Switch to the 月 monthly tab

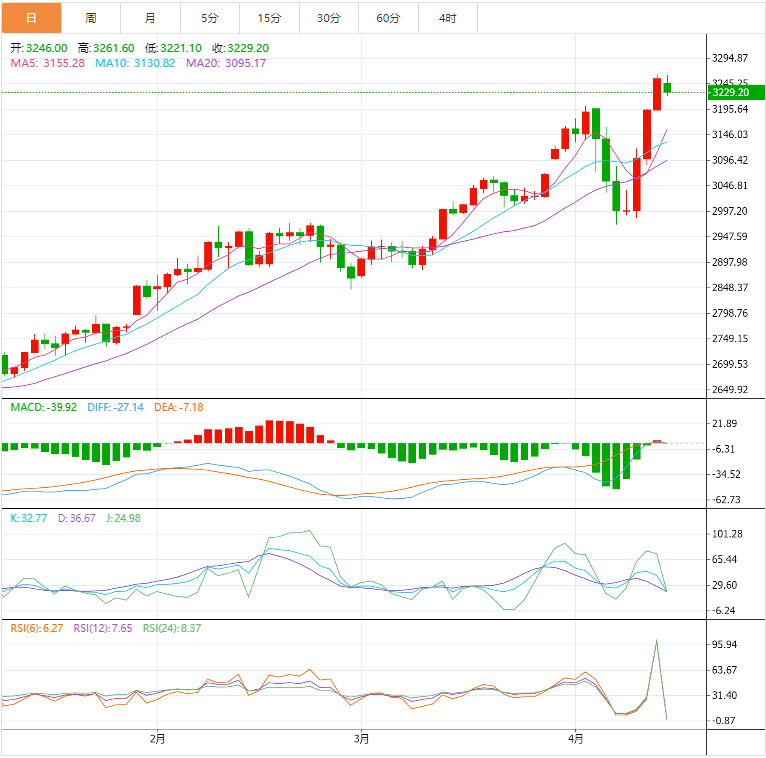click(x=150, y=18)
